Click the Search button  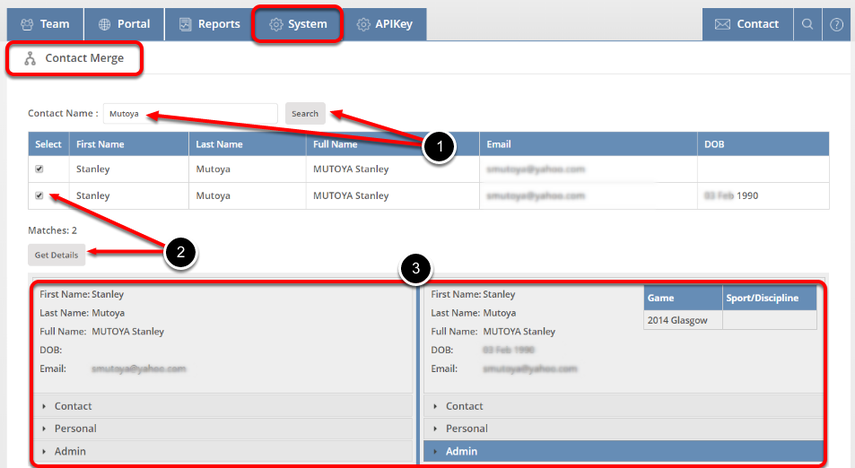305,113
